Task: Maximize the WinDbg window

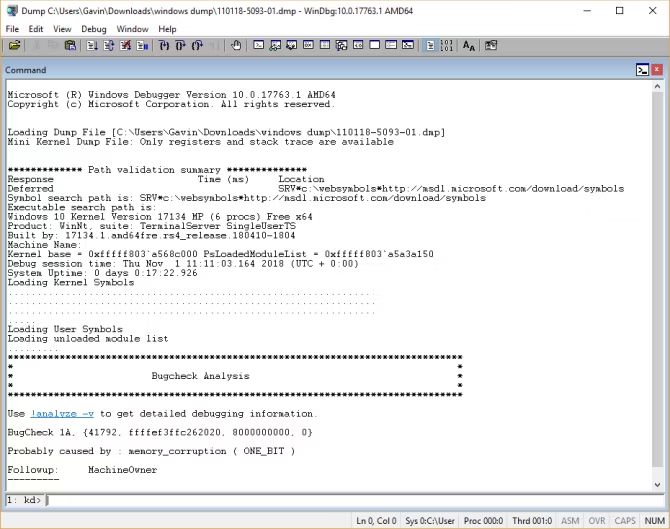Action: point(620,11)
